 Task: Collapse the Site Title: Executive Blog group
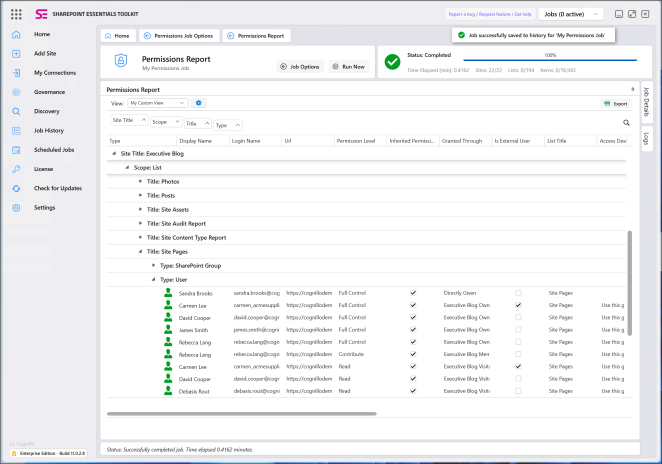[x=114, y=154]
